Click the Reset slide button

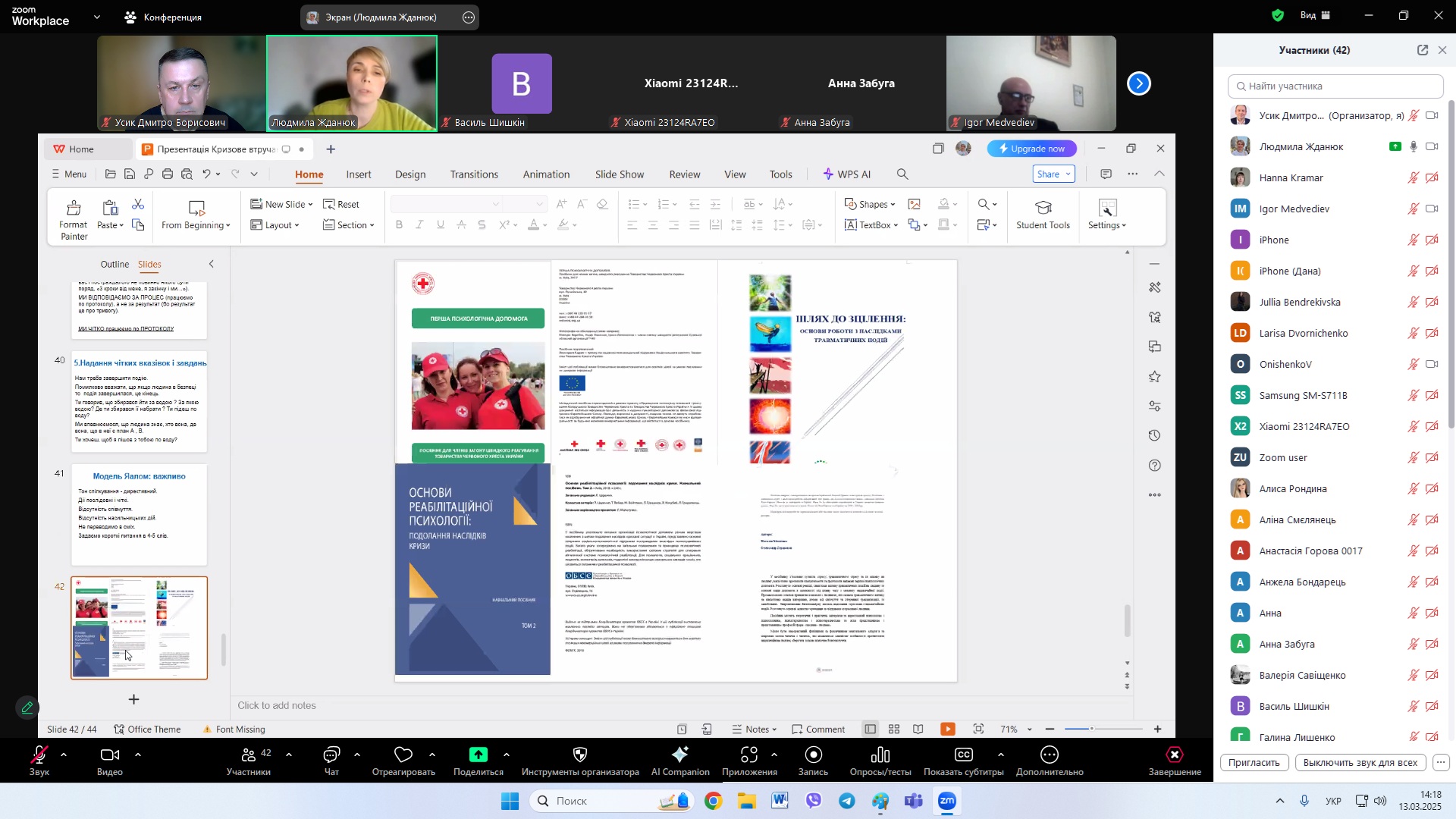341,205
